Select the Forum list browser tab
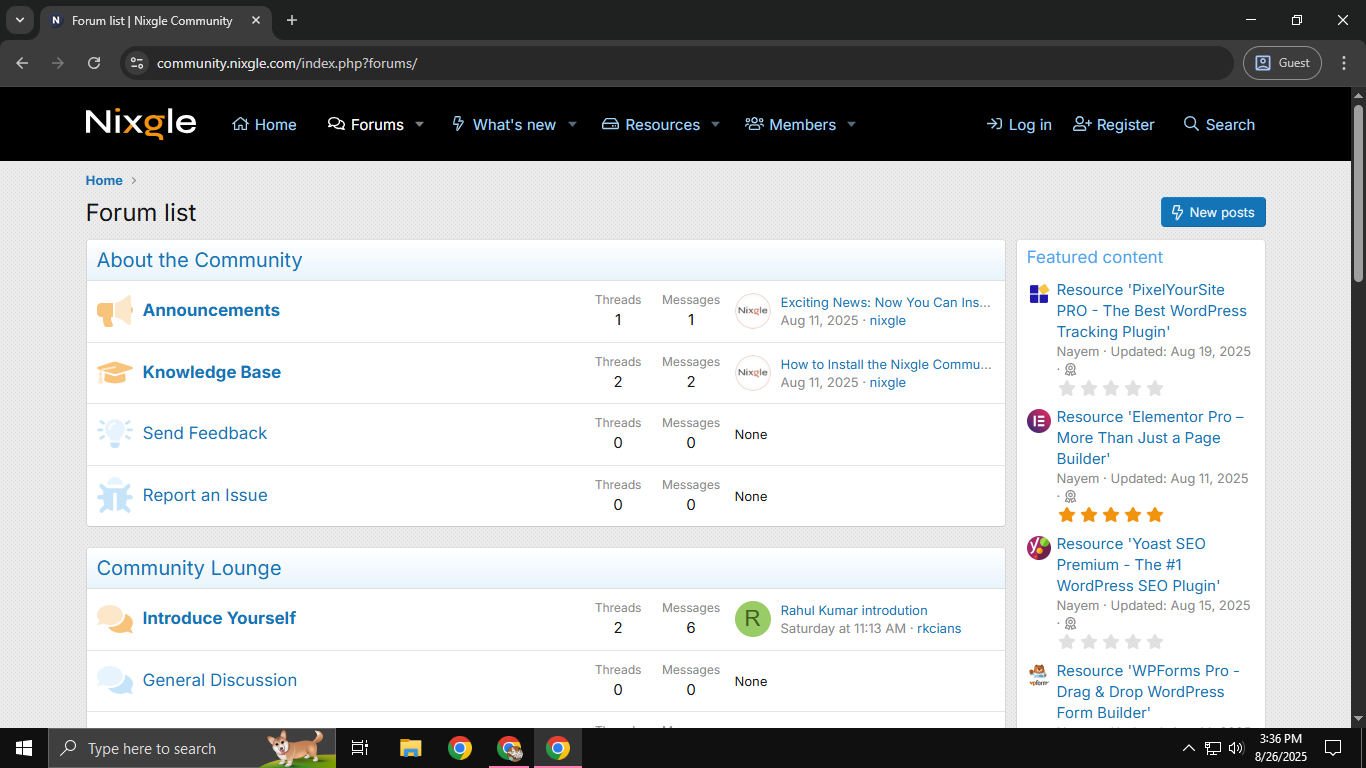Screen dimensions: 1366x768 coord(155,20)
